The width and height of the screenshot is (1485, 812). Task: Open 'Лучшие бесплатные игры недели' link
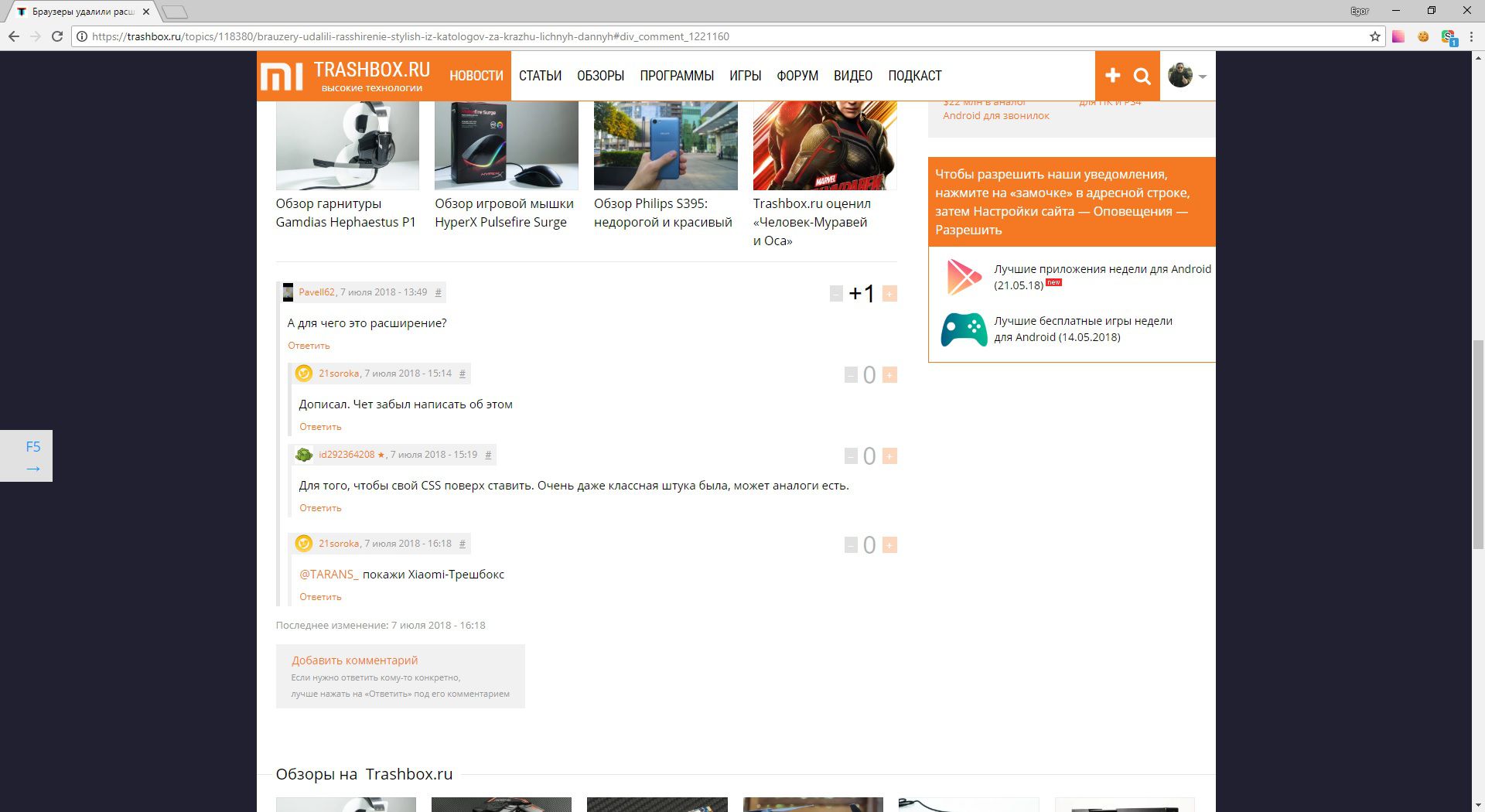pos(1083,329)
